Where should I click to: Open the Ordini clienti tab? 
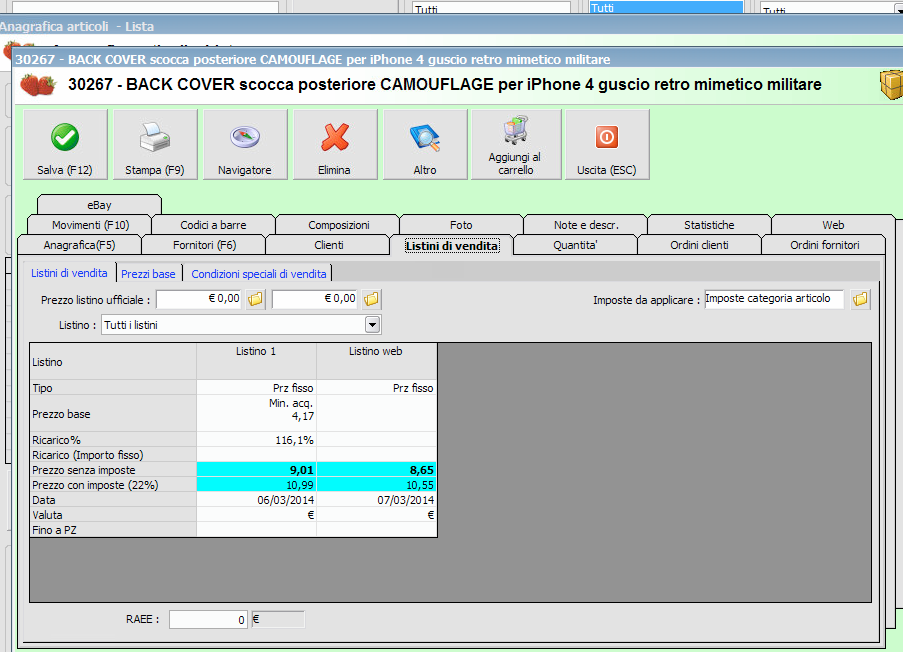click(699, 245)
